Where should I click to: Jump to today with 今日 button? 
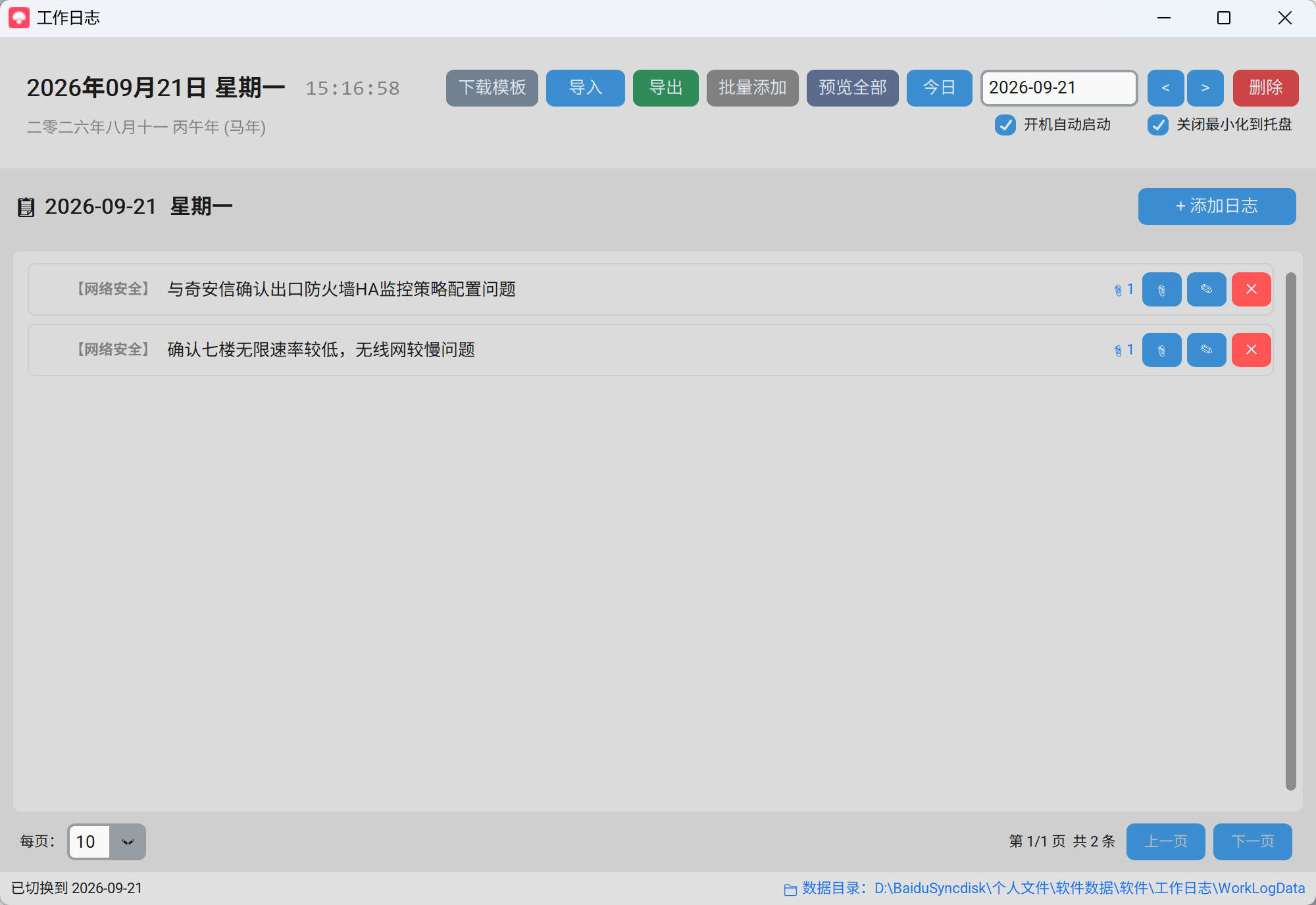click(940, 88)
